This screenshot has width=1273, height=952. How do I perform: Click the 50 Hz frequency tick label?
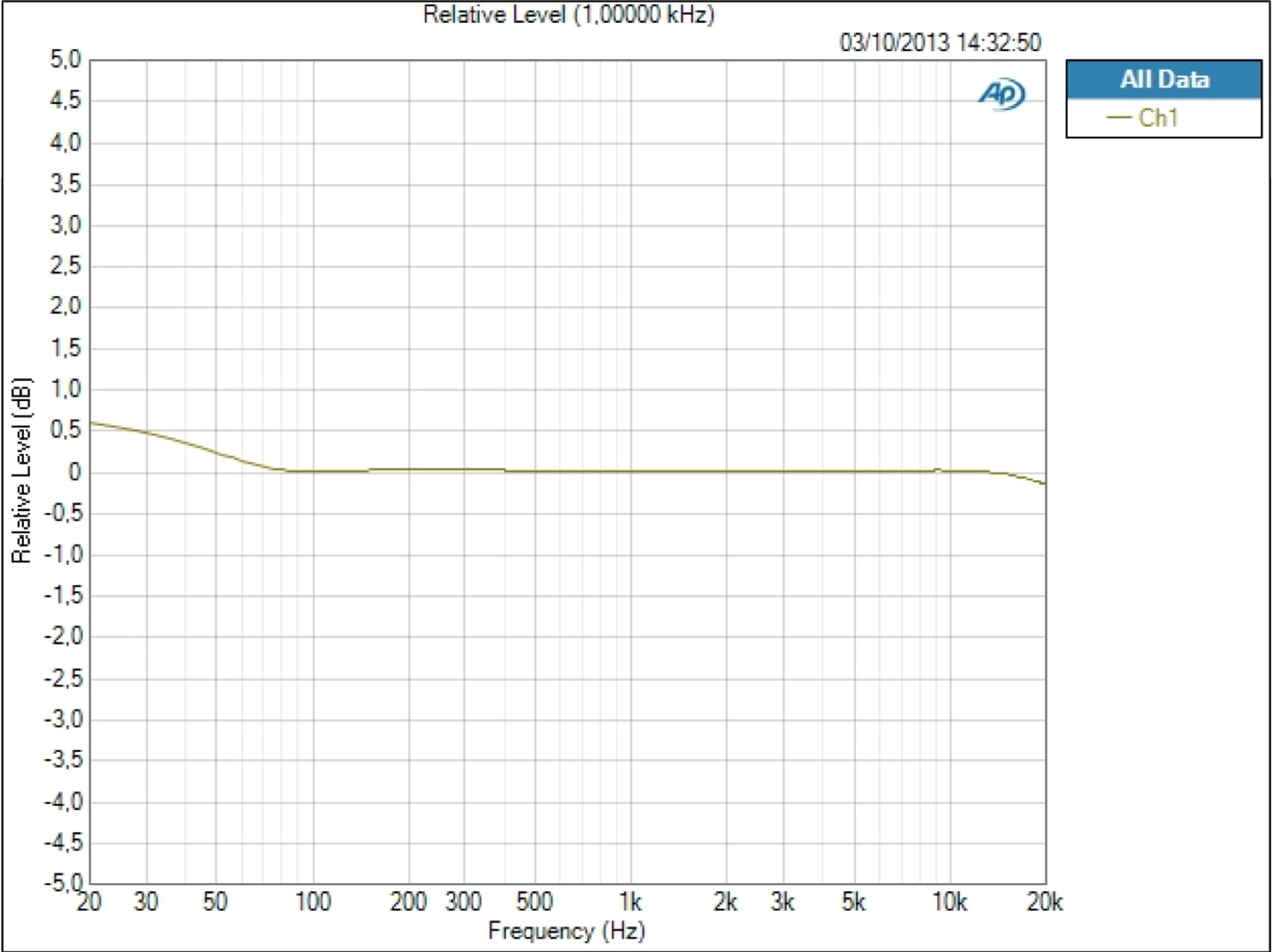[x=215, y=902]
